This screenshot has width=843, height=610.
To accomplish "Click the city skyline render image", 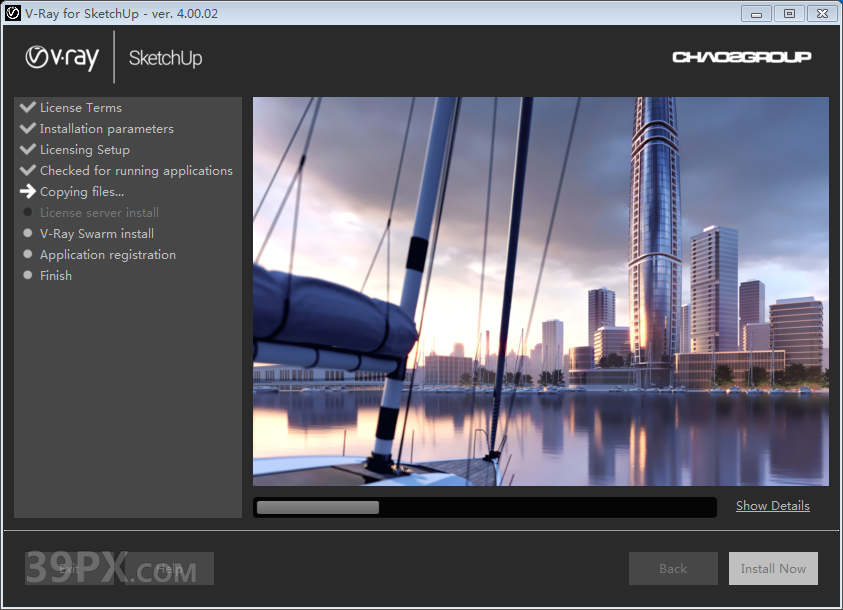I will (x=541, y=291).
